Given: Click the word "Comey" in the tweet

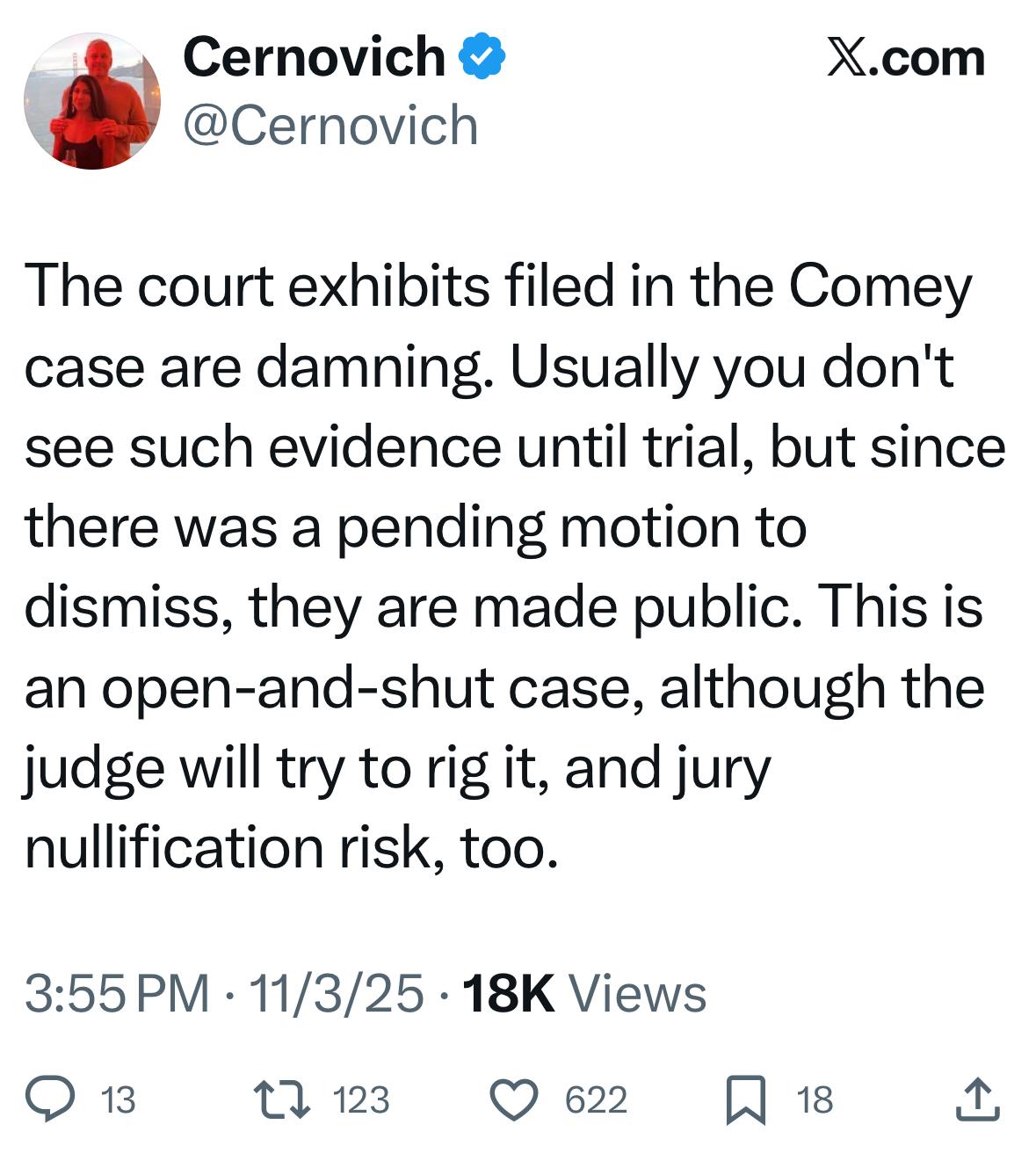Looking at the screenshot, I should click(880, 287).
